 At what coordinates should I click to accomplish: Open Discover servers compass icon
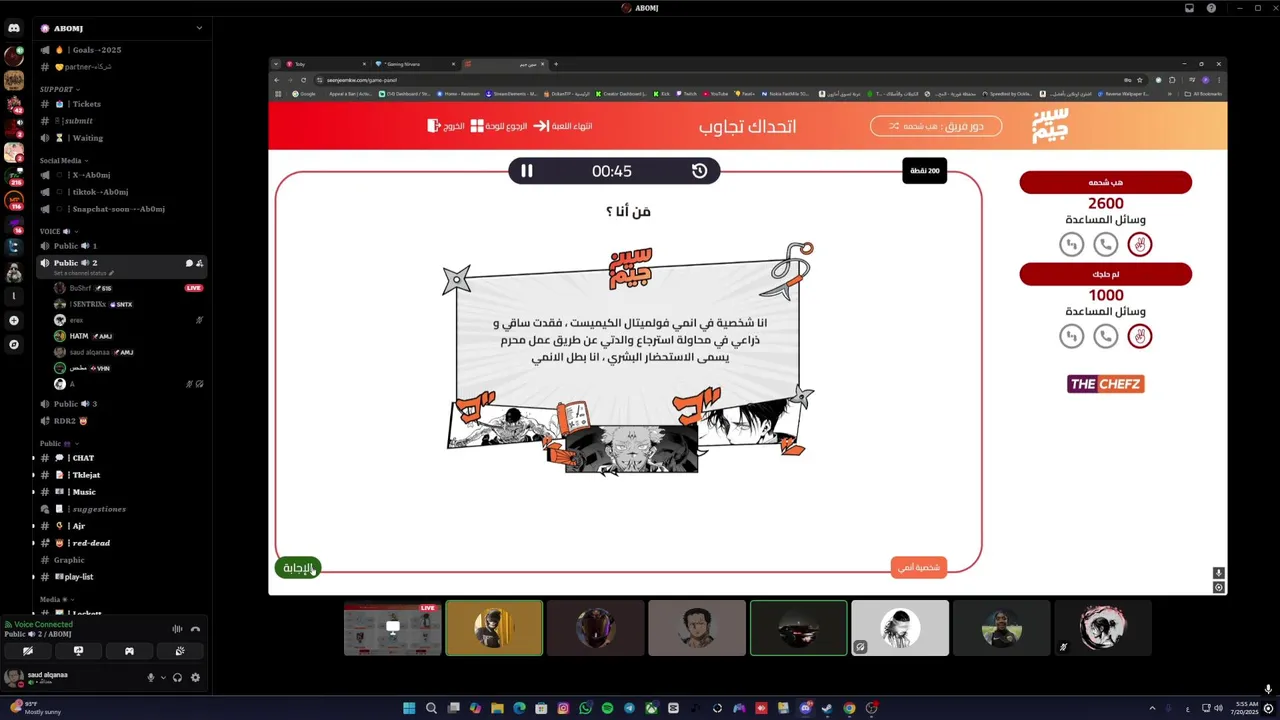click(14, 344)
